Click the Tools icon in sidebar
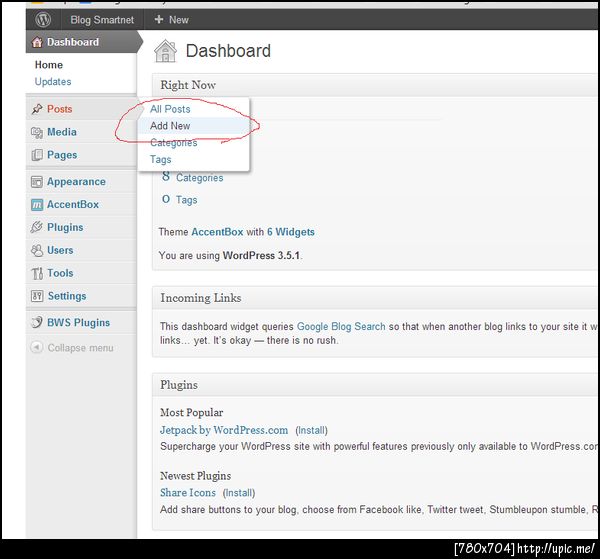The height and width of the screenshot is (559, 600). coord(37,274)
